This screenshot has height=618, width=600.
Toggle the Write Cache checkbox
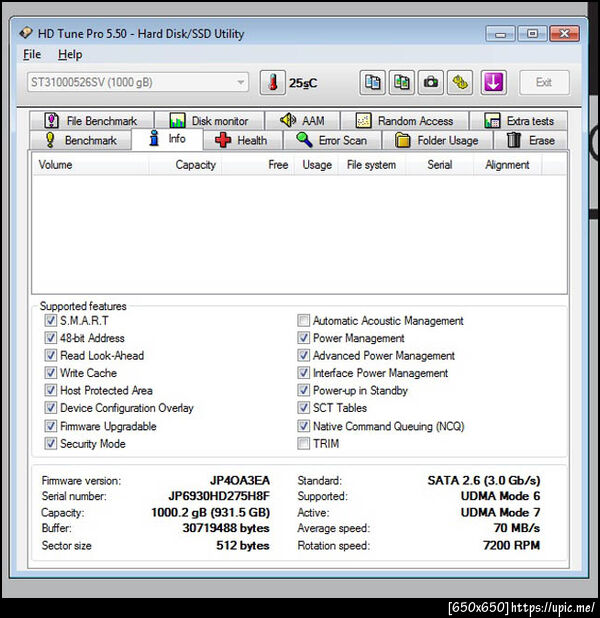click(x=50, y=372)
